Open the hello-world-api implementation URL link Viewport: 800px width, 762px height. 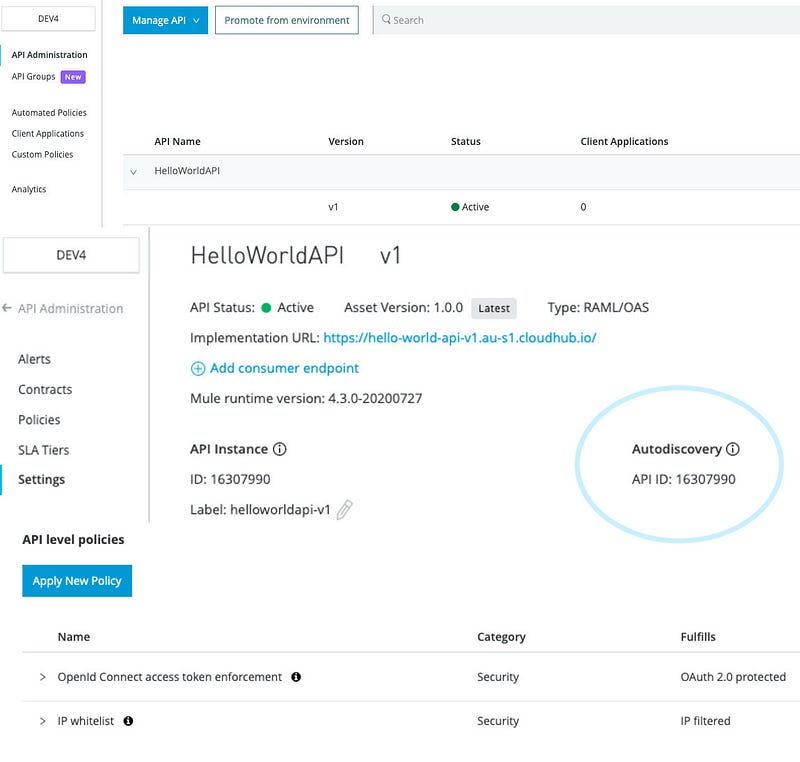coord(459,338)
